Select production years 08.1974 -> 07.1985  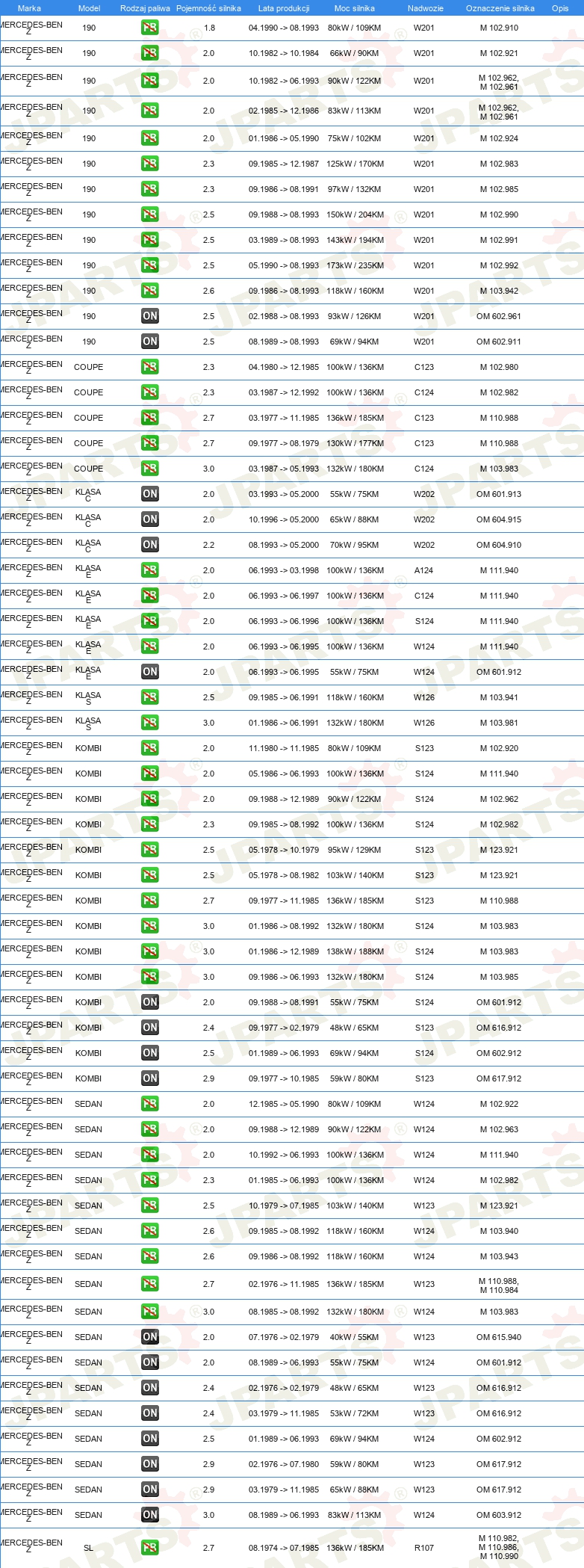pos(284,1548)
